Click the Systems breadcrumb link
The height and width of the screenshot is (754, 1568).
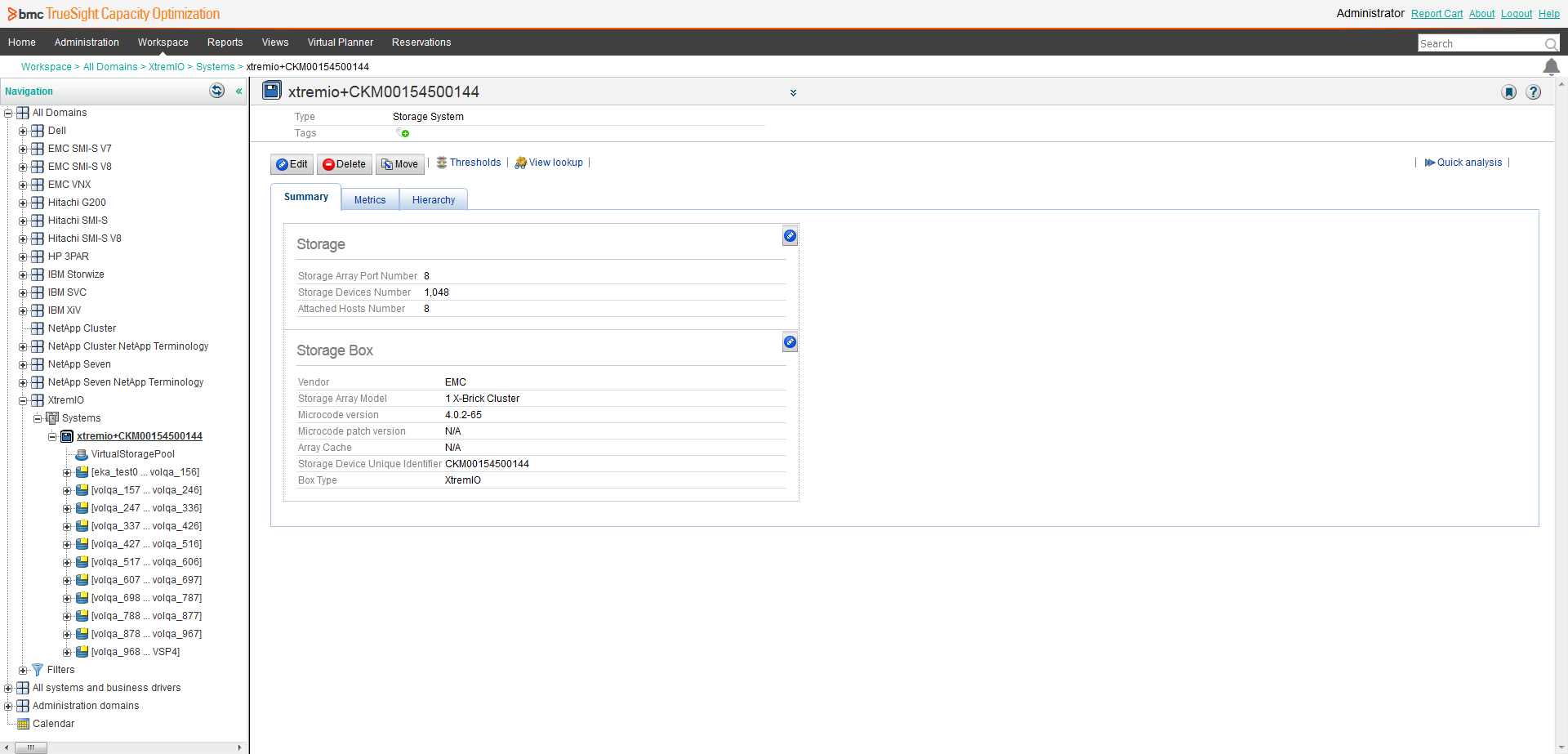(x=216, y=67)
